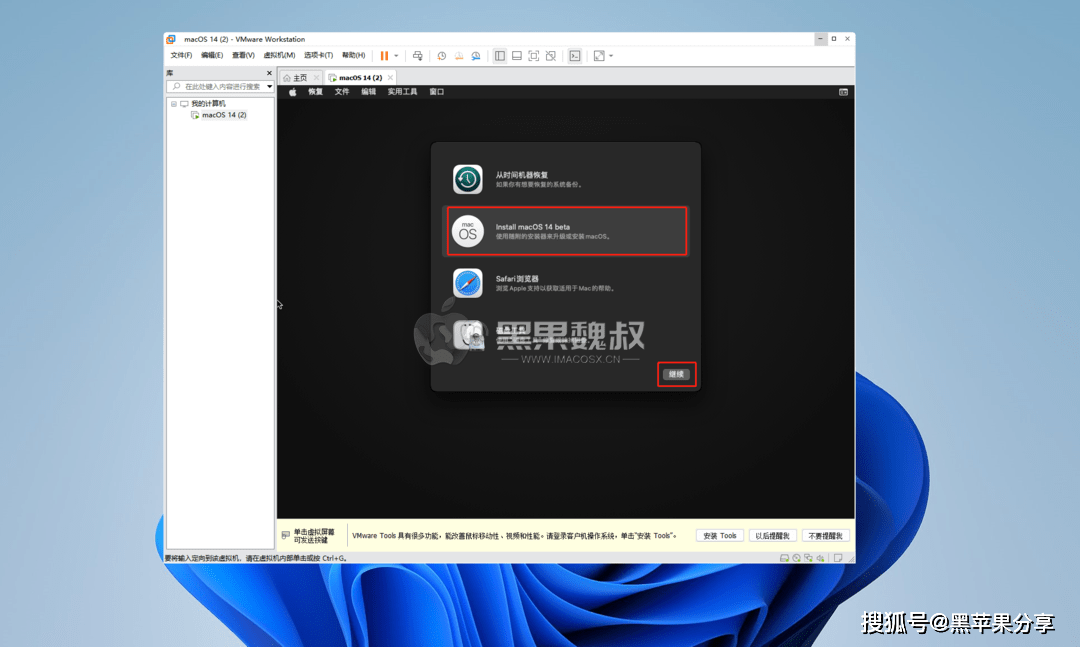This screenshot has width=1080, height=647.
Task: Click the CD/DVD status bar icon
Action: click(796, 558)
